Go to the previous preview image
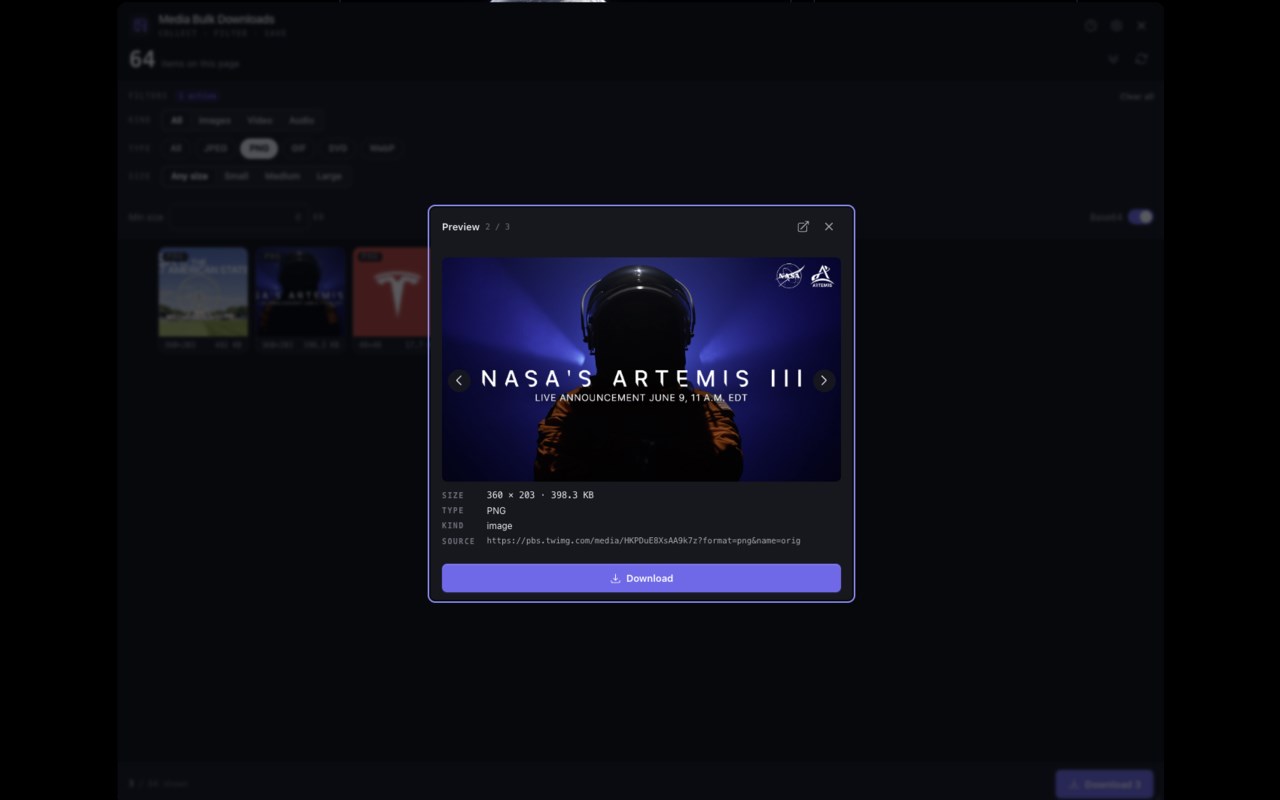Screen dimensions: 1280x800 [459, 380]
